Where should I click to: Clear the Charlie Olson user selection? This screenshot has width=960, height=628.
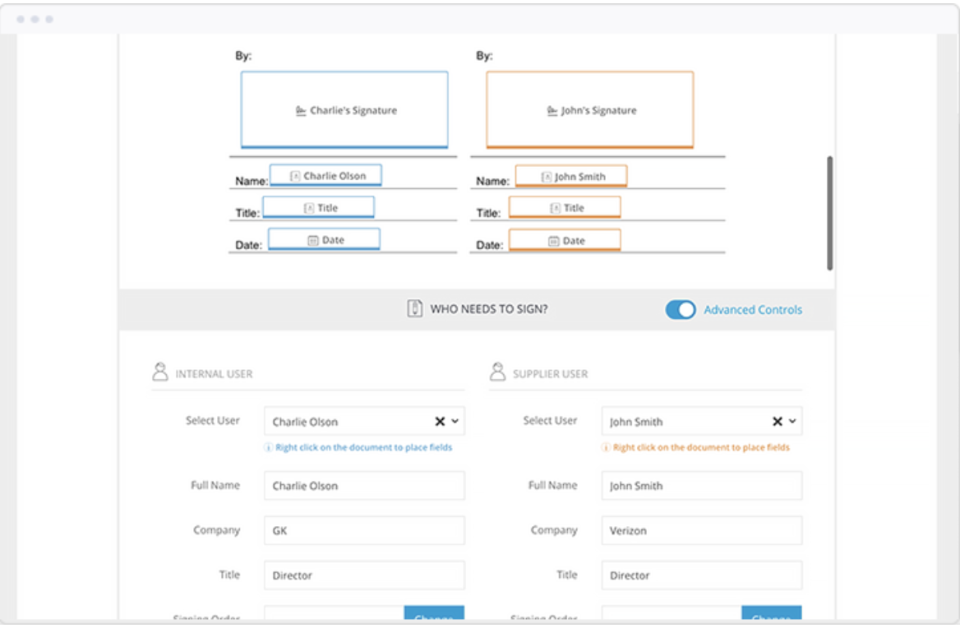pyautogui.click(x=440, y=422)
